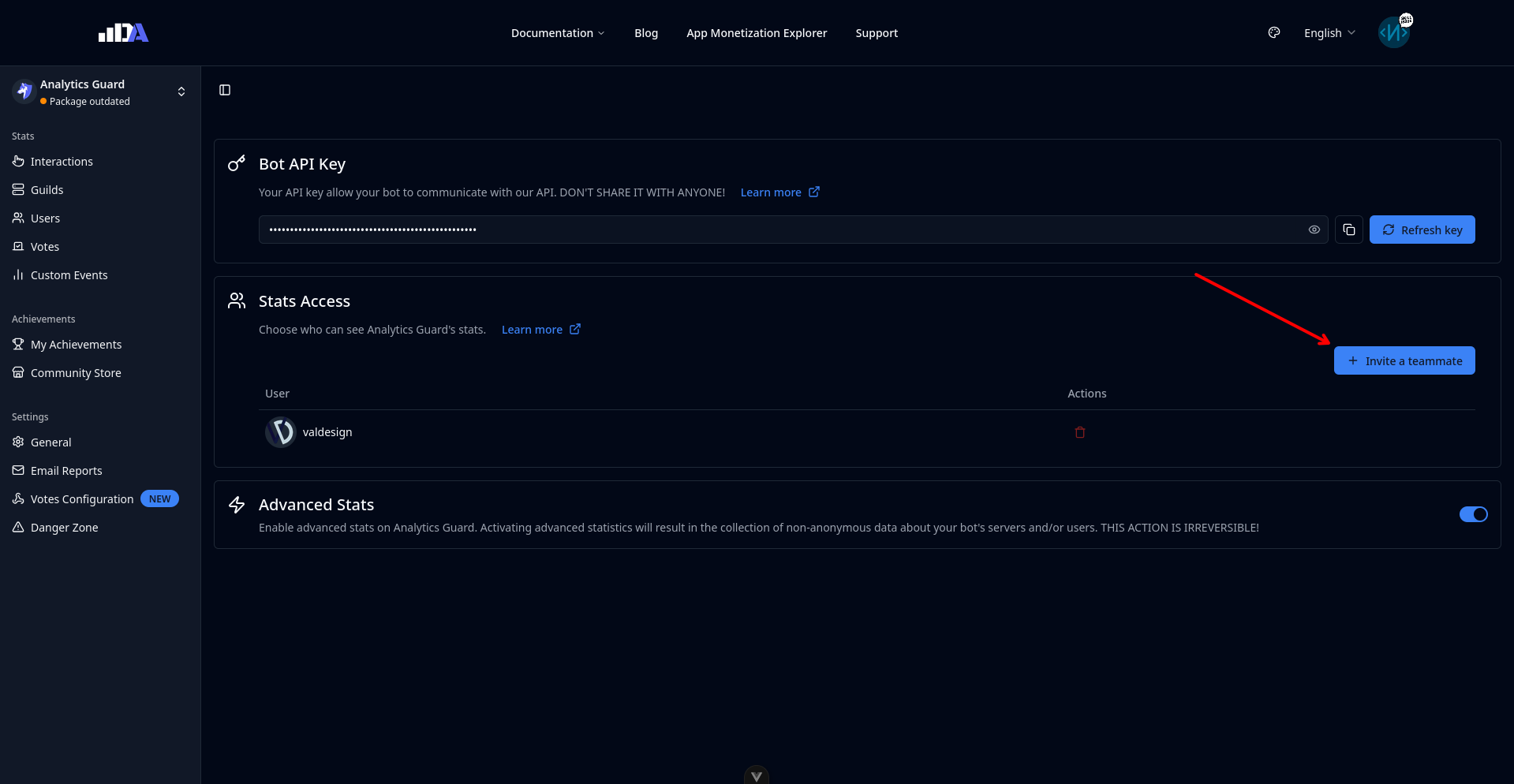Expand the Documentation menu
1514x784 pixels.
click(557, 33)
